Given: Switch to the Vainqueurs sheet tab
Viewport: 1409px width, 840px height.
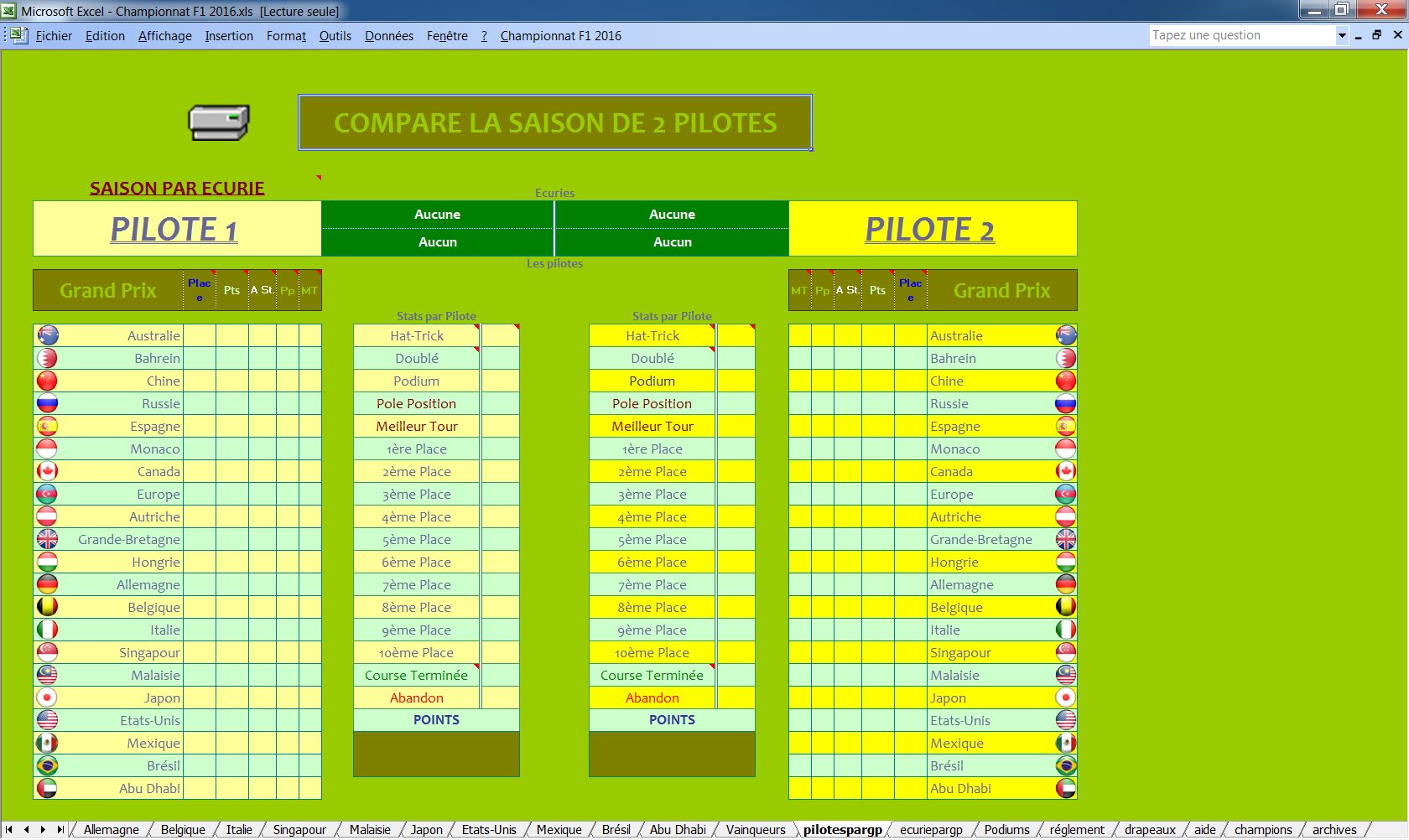Looking at the screenshot, I should click(756, 830).
